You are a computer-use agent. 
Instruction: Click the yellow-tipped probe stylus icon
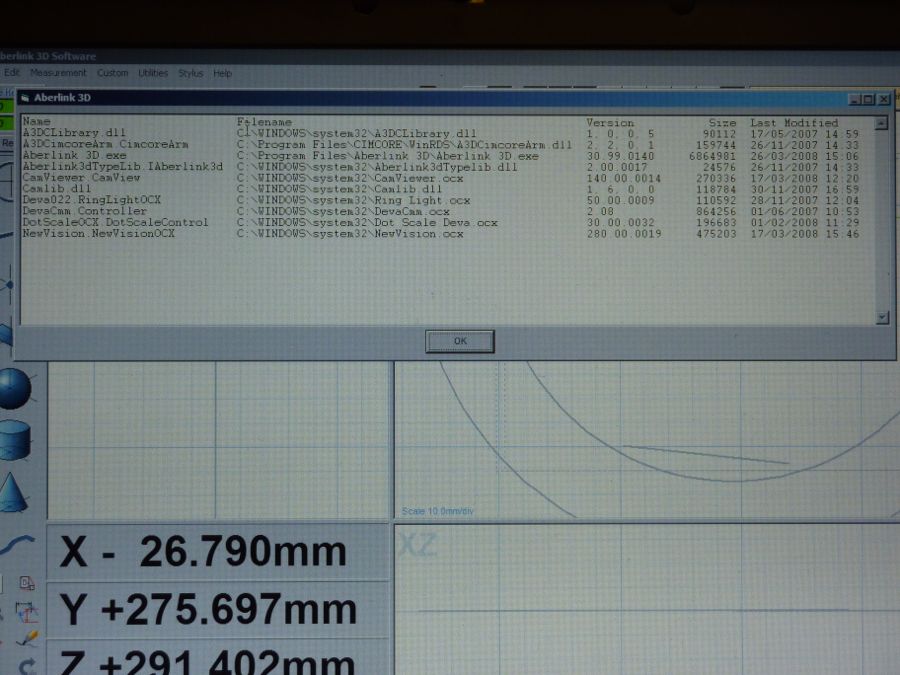27,638
